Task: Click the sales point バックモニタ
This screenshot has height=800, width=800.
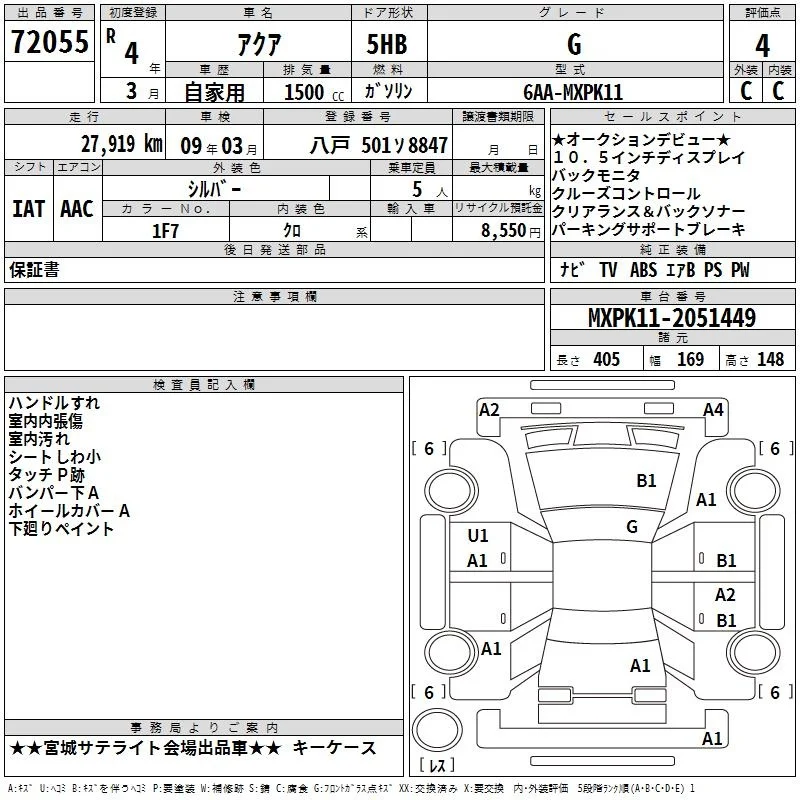Action: tap(596, 176)
